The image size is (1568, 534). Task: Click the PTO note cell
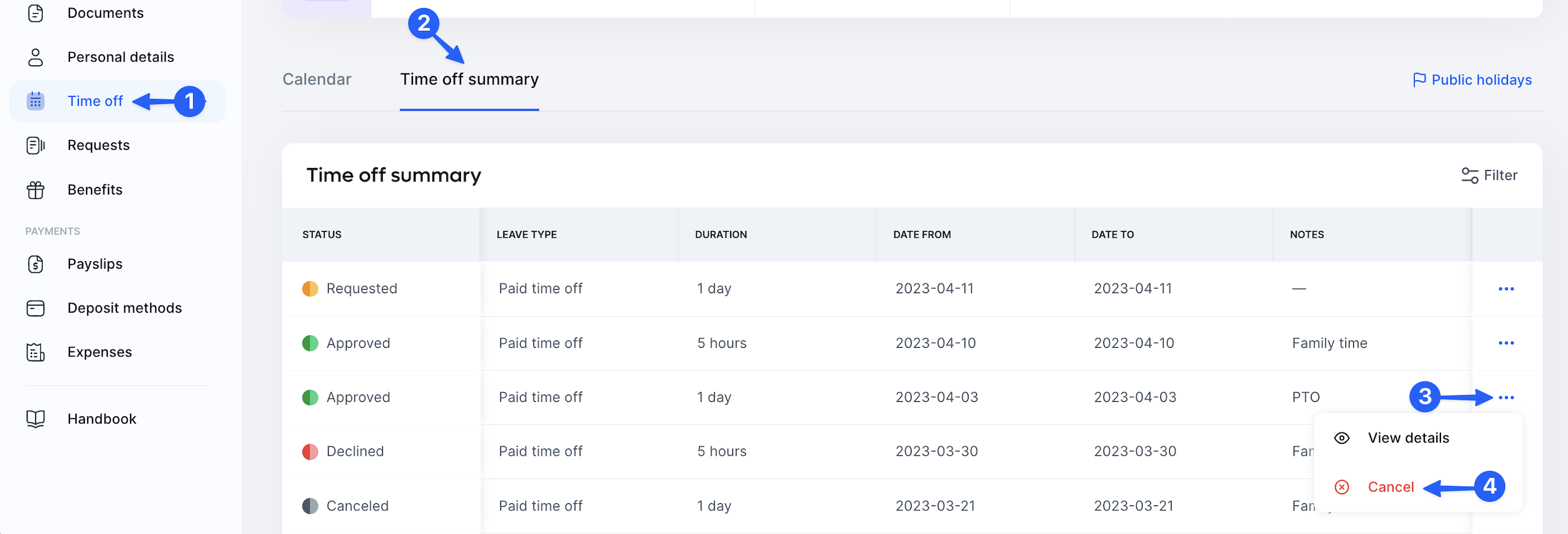point(1306,398)
